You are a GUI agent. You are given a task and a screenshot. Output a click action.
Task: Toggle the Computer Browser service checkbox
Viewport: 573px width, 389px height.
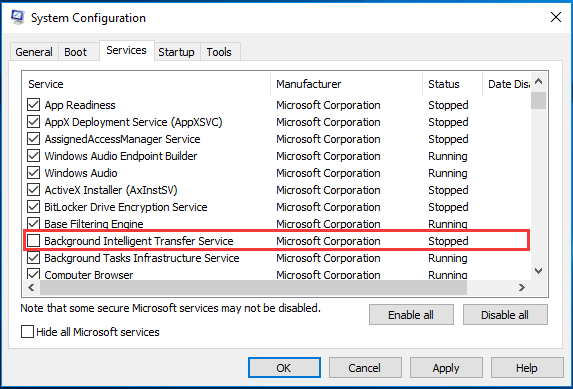[x=33, y=274]
